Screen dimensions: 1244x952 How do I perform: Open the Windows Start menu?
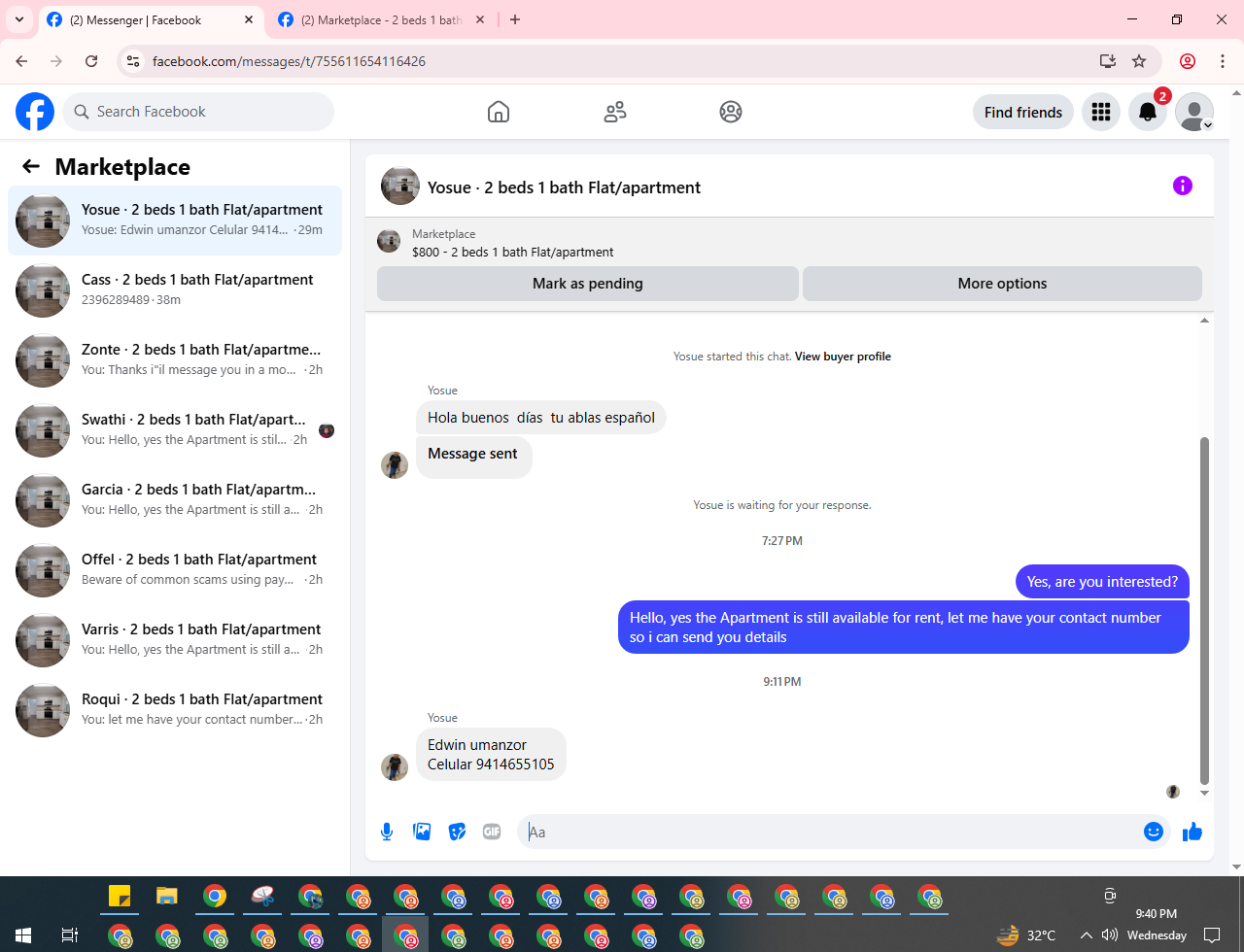click(x=23, y=935)
